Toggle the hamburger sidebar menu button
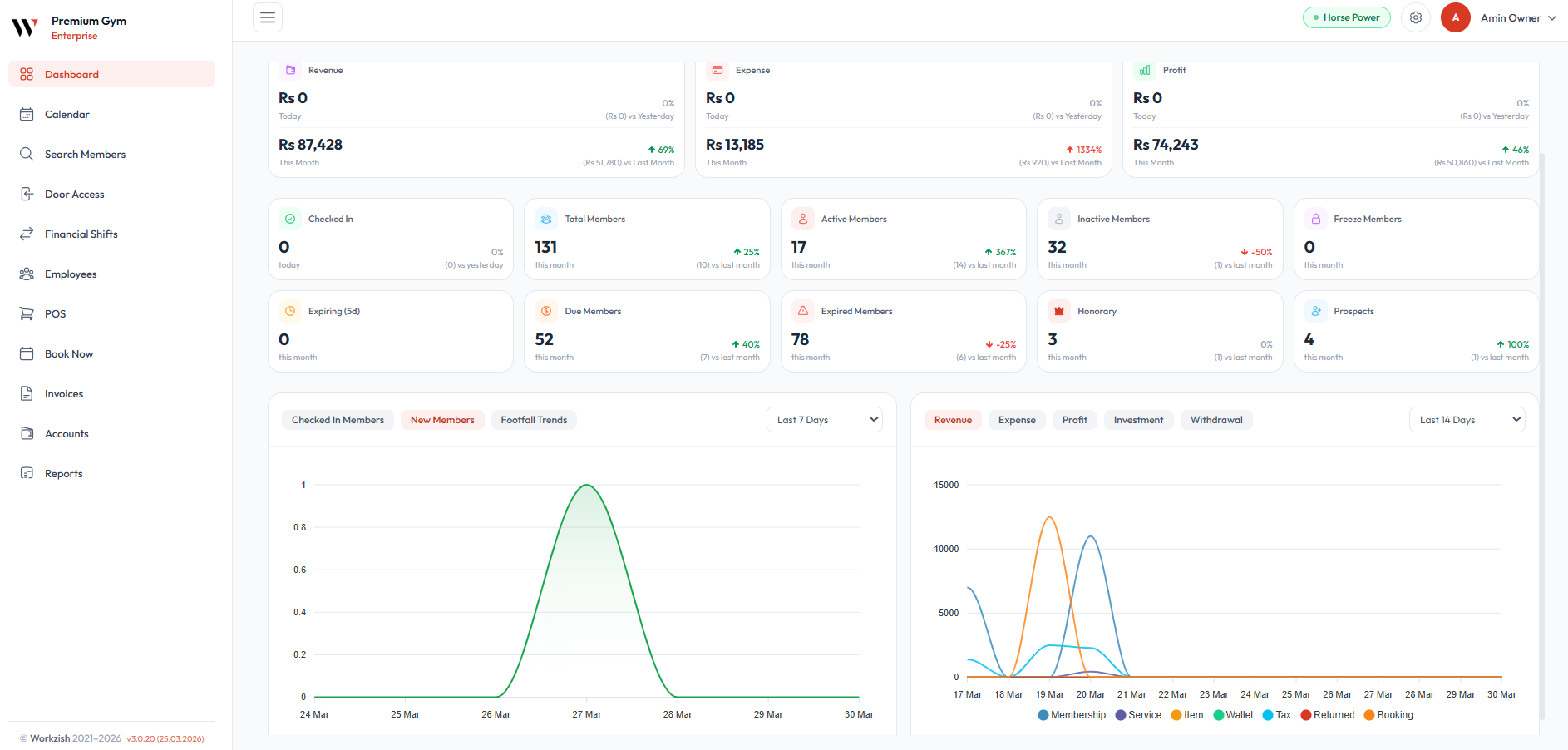 coord(268,17)
